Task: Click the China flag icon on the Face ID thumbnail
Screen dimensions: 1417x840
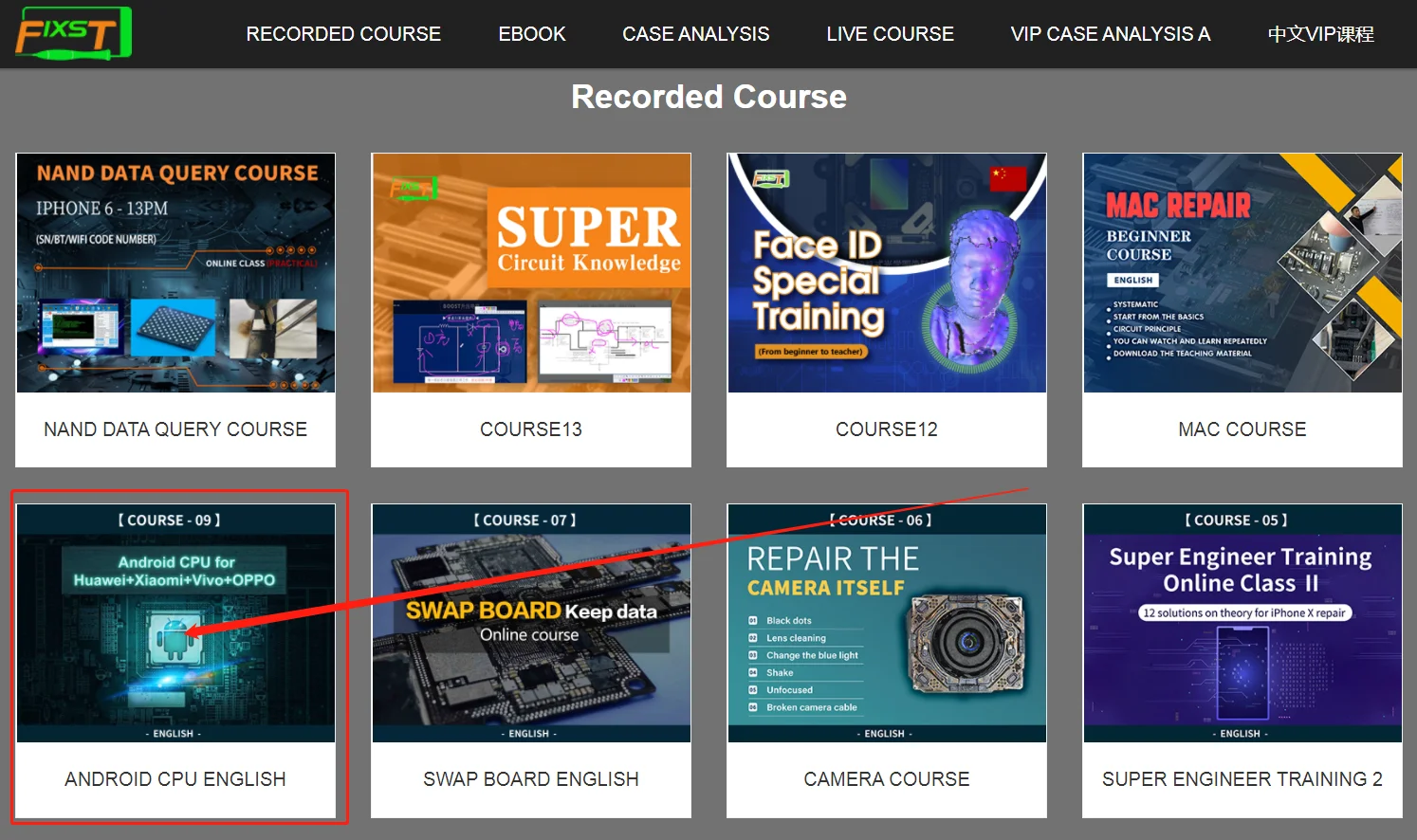Action: pos(1008,178)
